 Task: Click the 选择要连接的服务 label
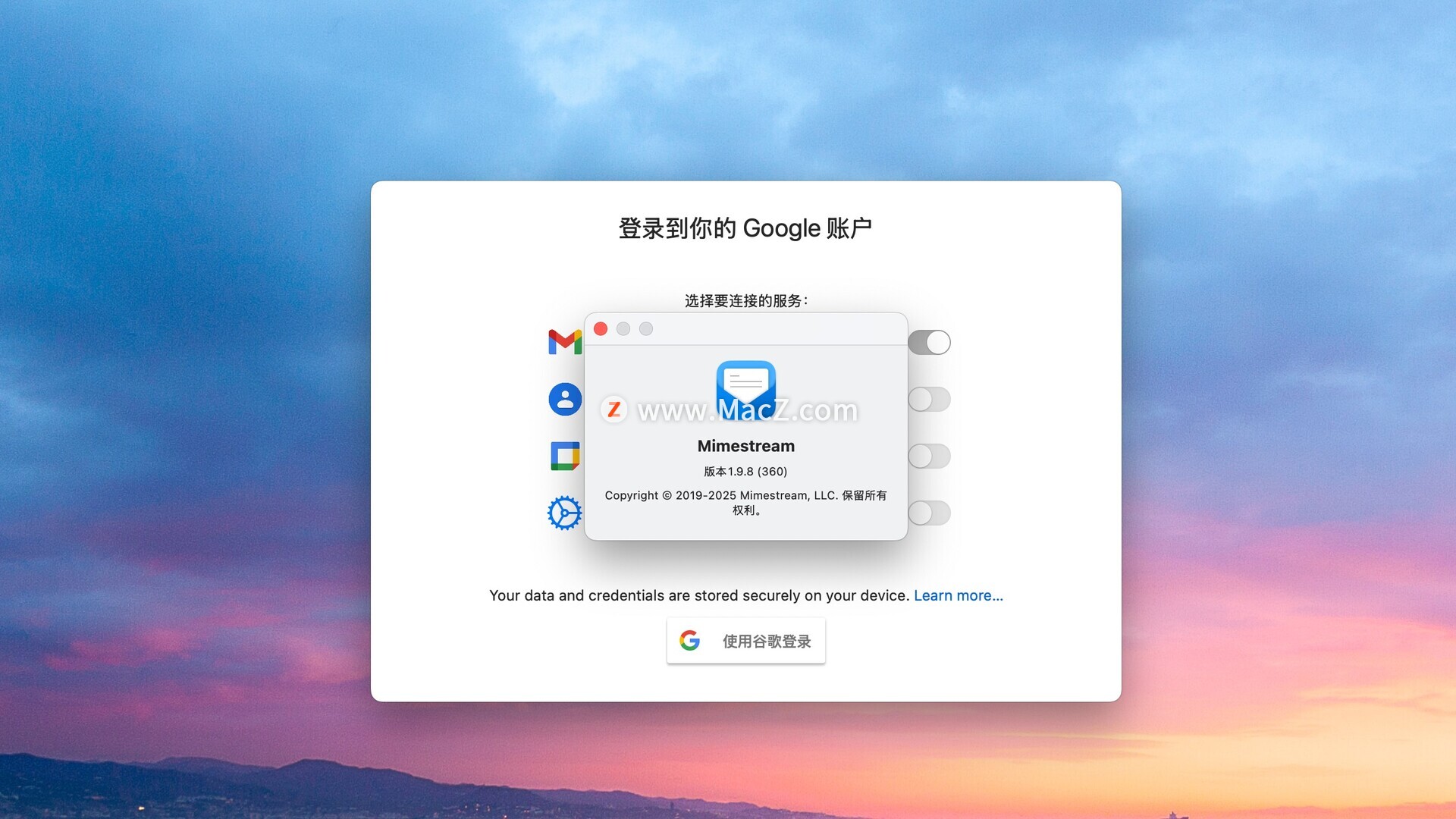(745, 300)
